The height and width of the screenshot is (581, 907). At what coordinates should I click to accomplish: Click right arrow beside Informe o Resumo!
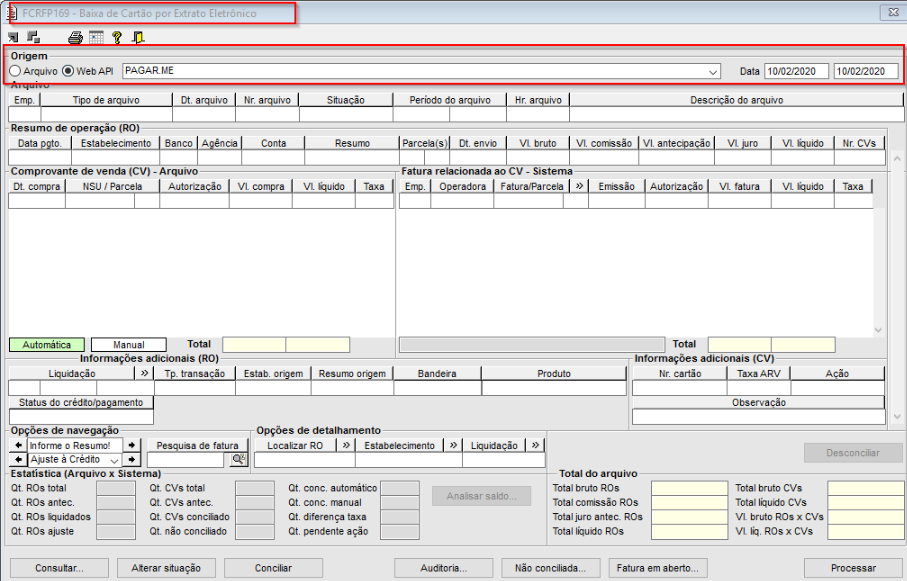point(132,445)
